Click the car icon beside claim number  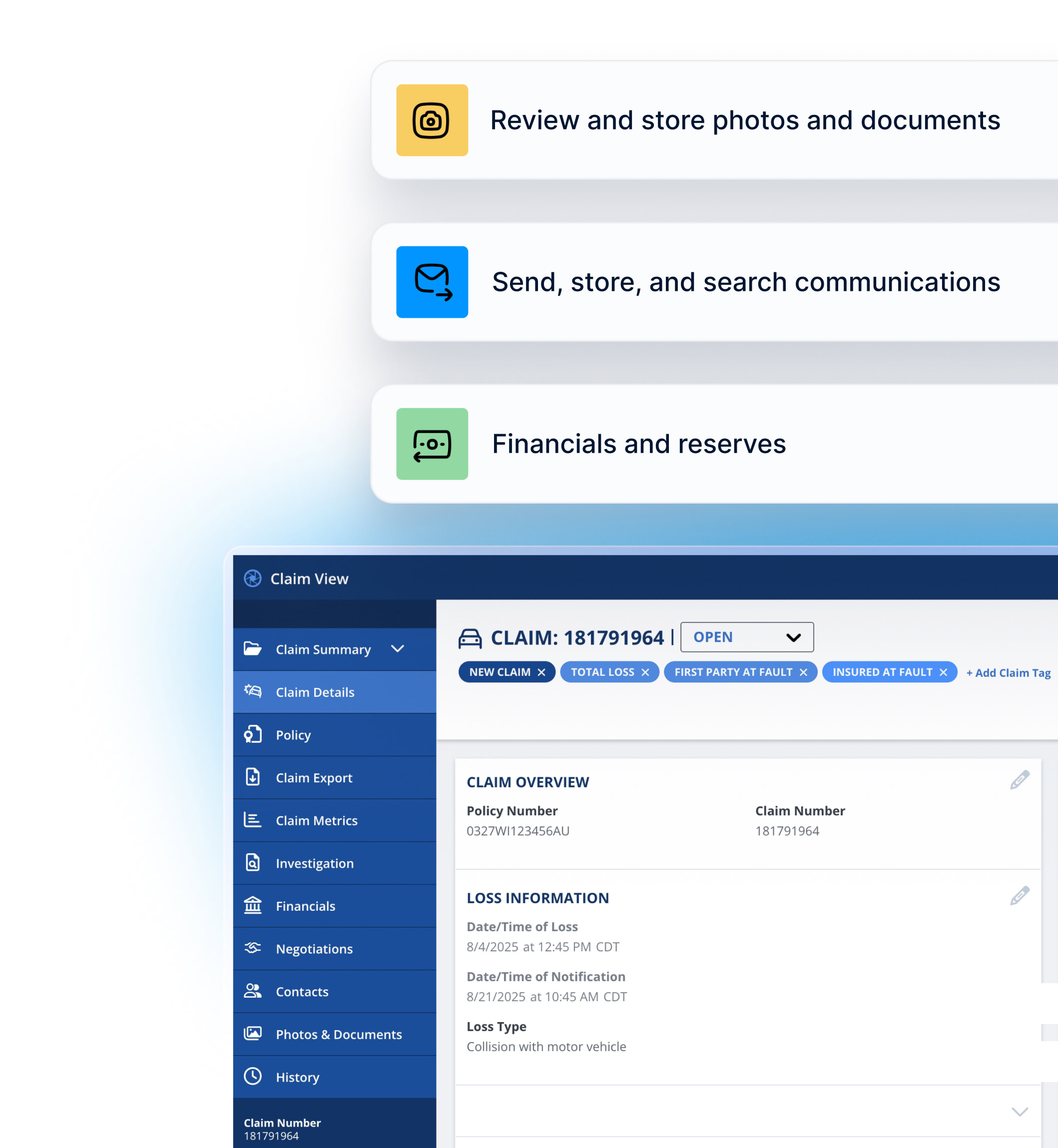(x=470, y=638)
